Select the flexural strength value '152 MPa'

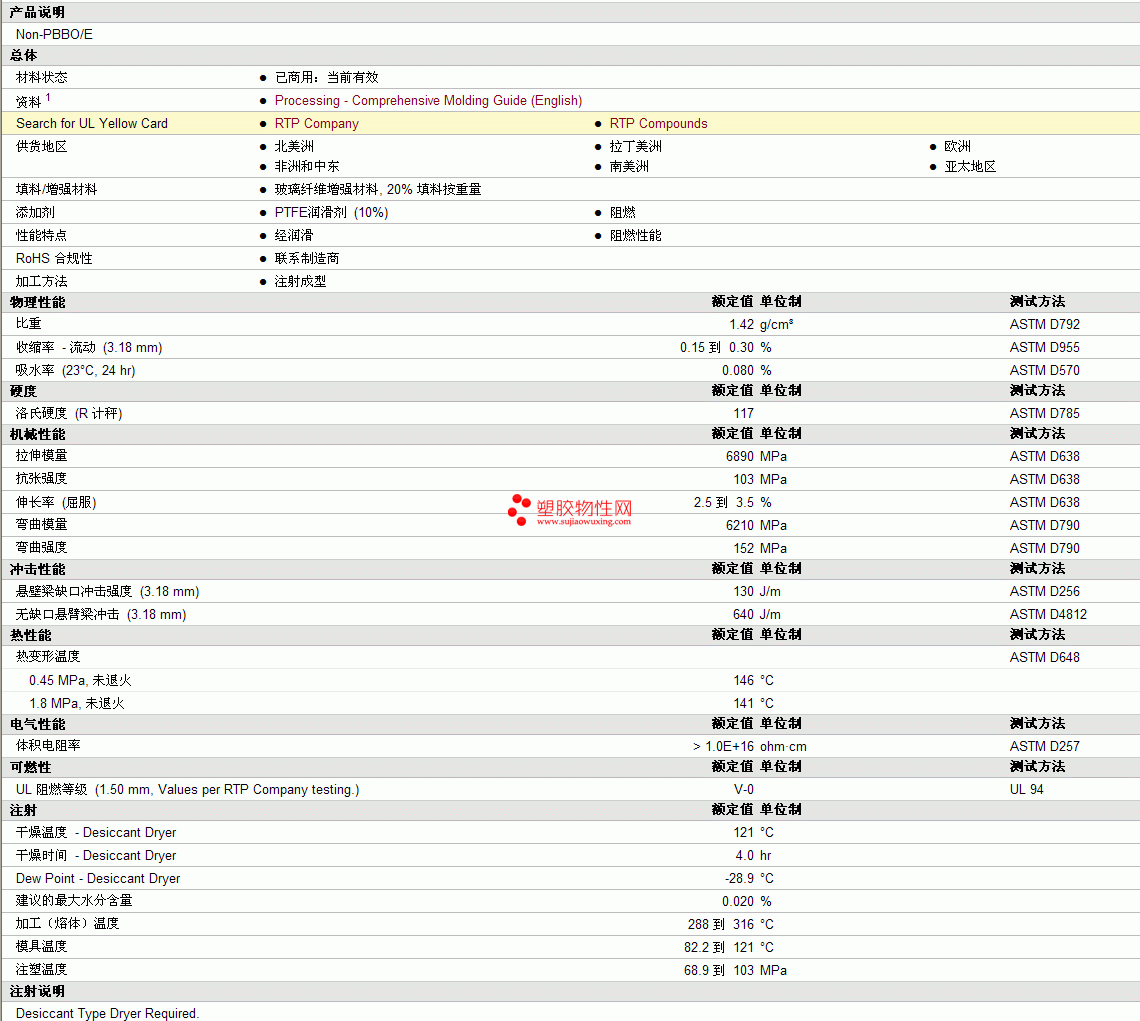coord(760,548)
